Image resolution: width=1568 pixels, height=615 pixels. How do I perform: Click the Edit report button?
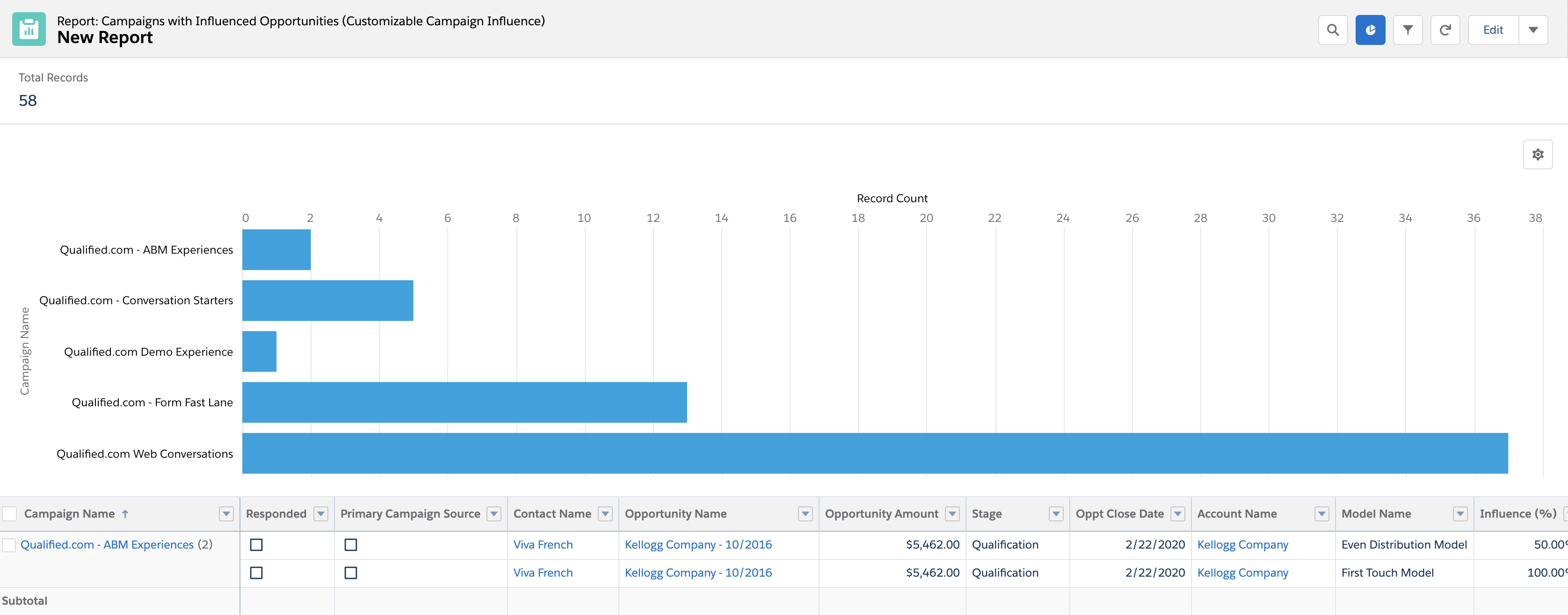[1493, 30]
